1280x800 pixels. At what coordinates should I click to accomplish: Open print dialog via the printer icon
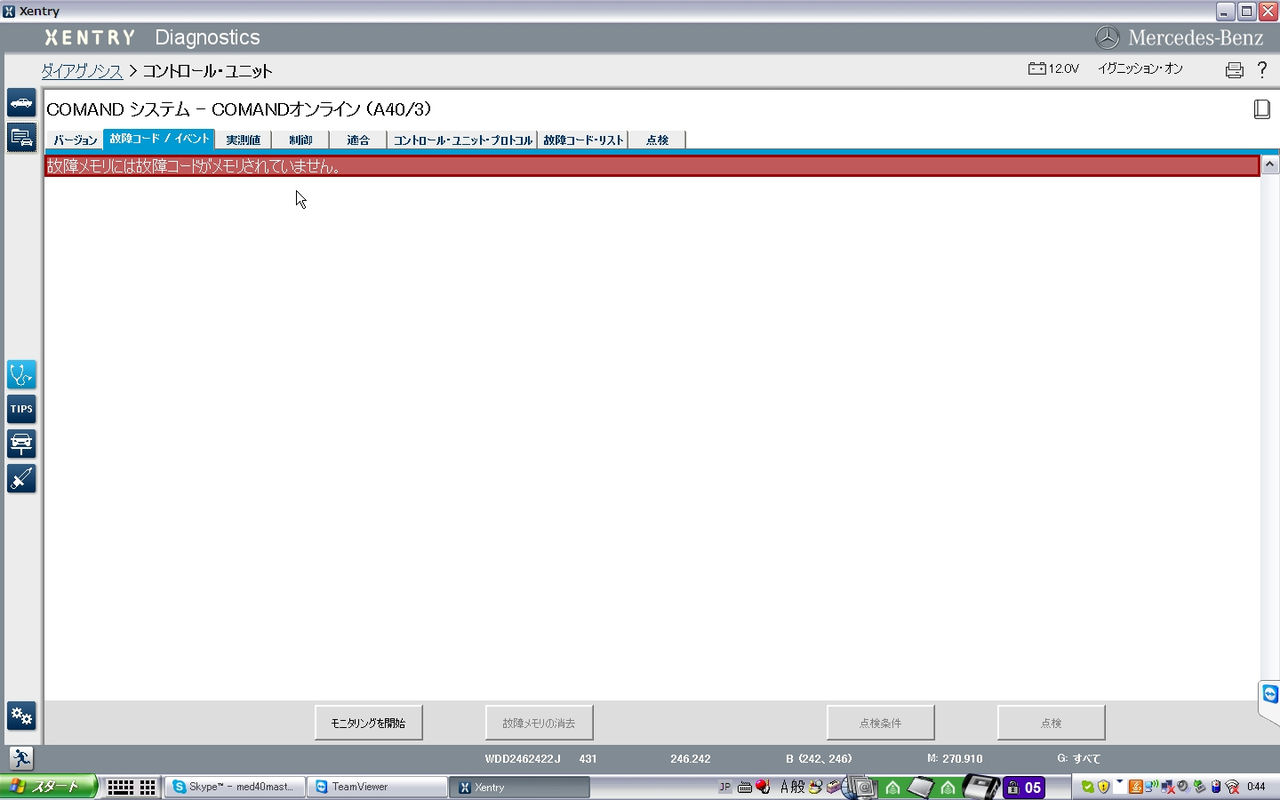1234,69
